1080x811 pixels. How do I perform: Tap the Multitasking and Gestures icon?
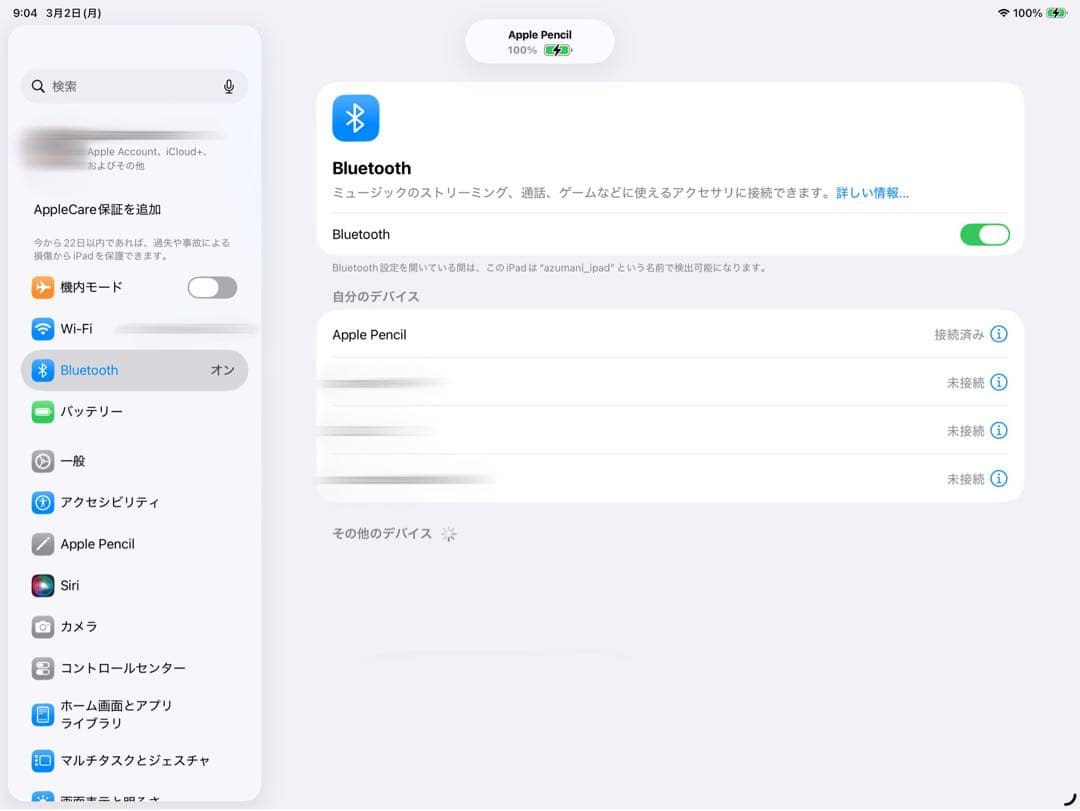pyautogui.click(x=43, y=761)
